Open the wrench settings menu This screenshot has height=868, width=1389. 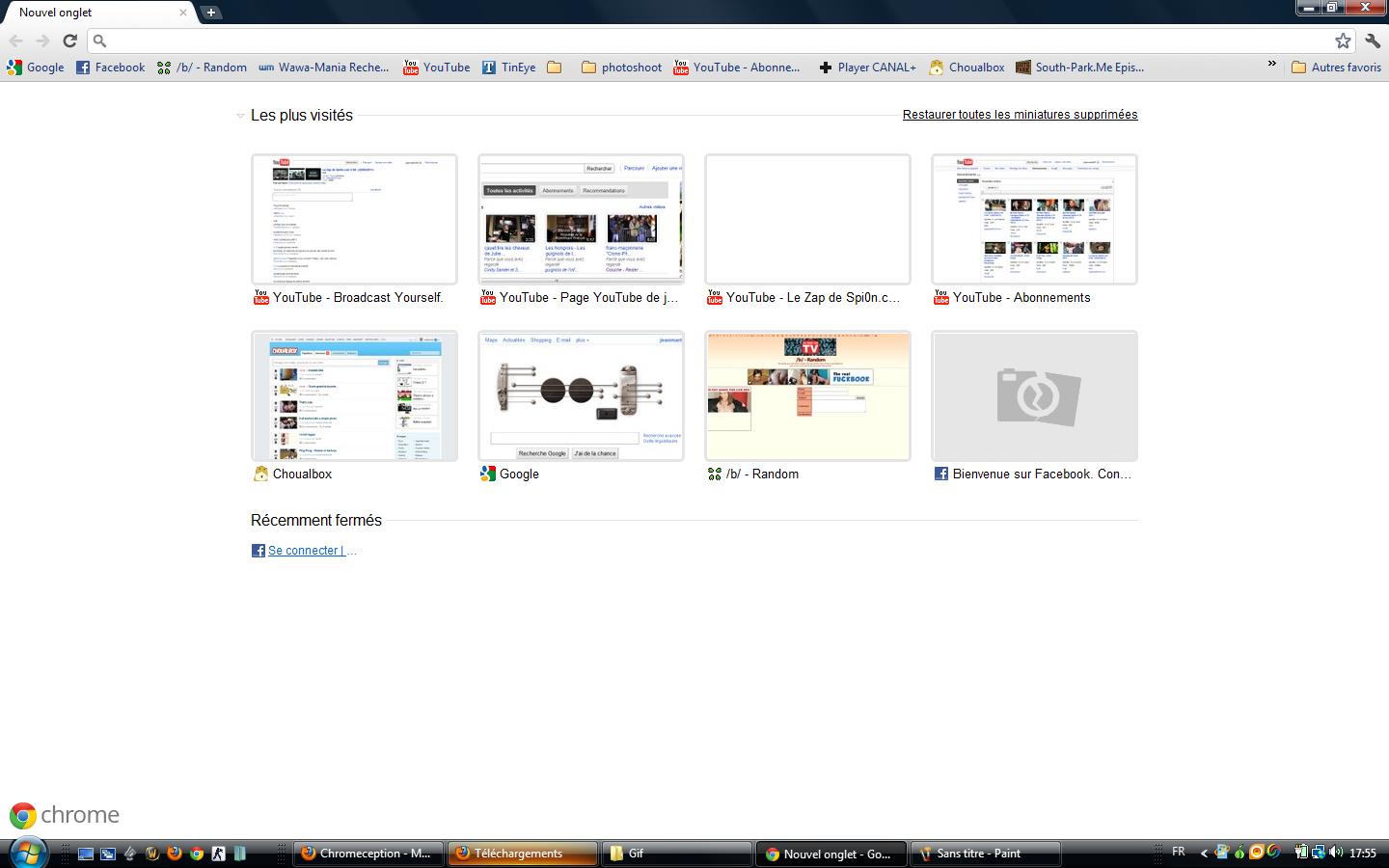1373,41
